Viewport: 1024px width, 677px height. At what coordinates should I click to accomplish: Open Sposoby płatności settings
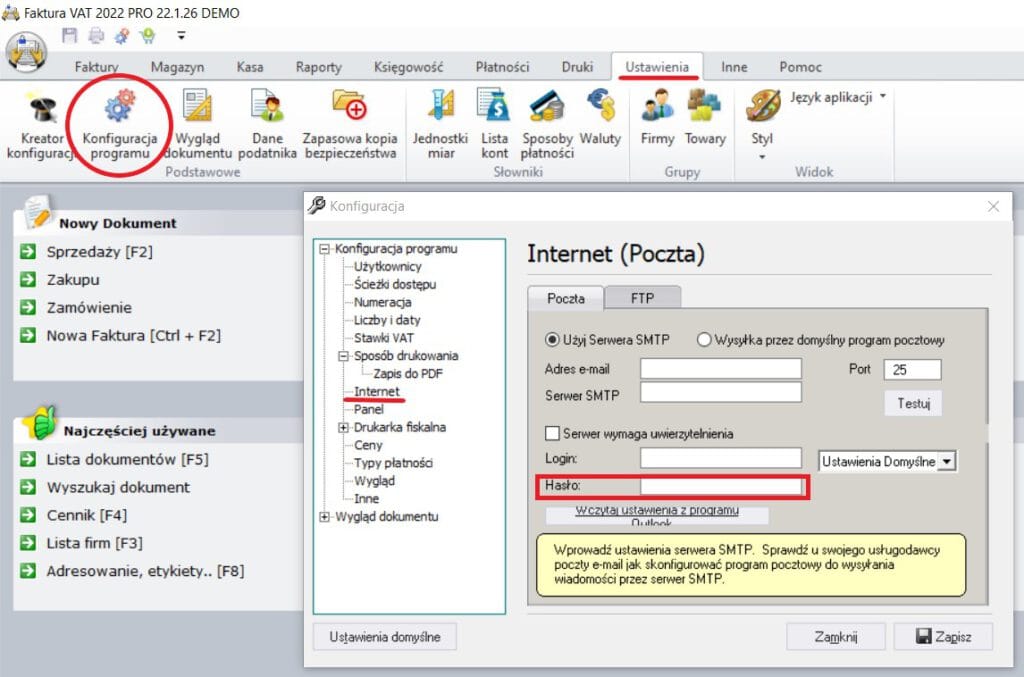click(548, 120)
